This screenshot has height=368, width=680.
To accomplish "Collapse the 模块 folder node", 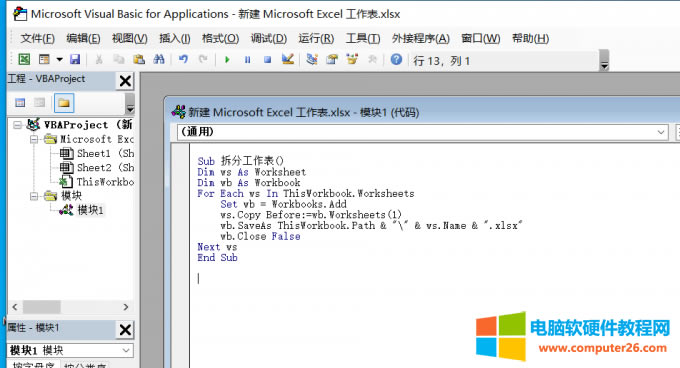I will 34,196.
